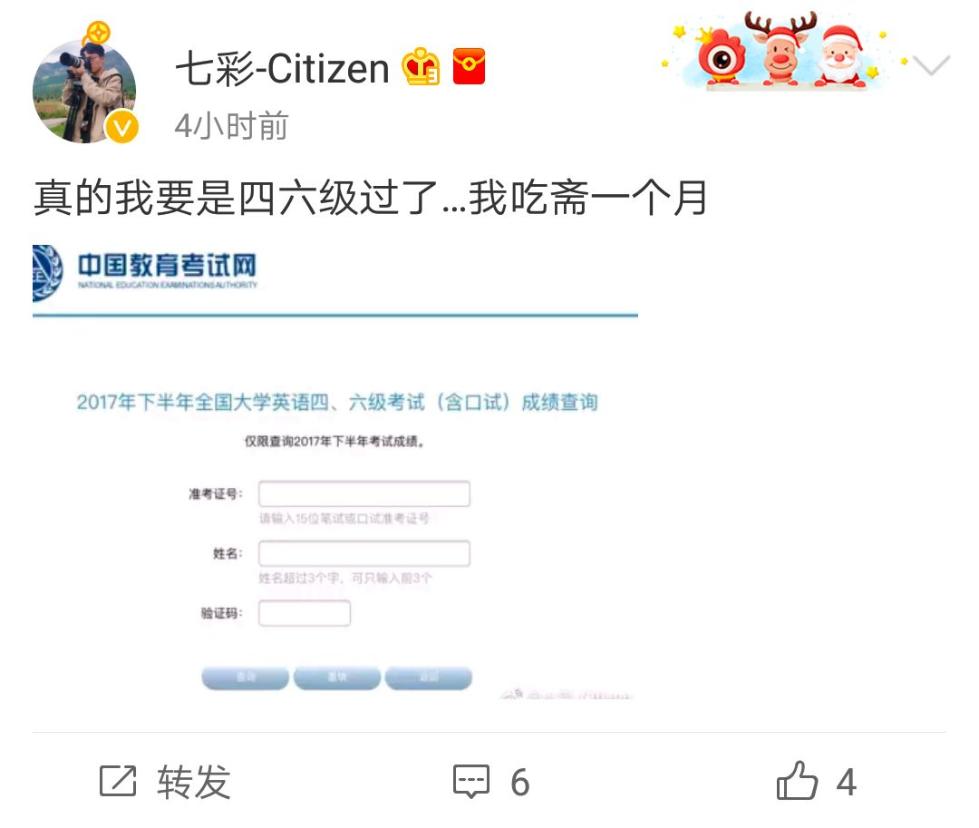
Task: Click the 验证码 captcha input field
Action: (x=305, y=613)
